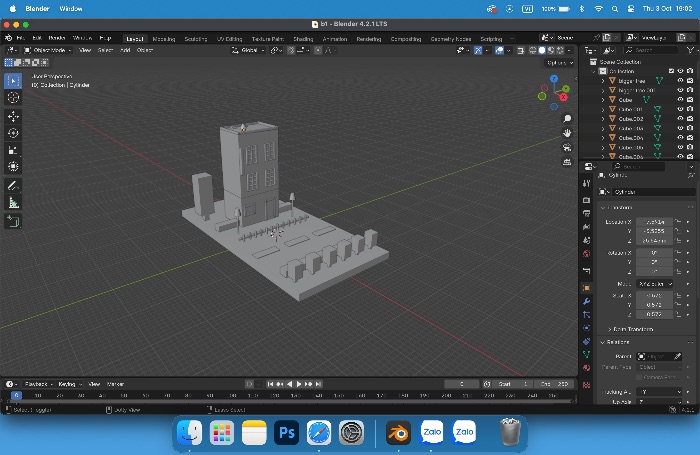
Task: Open rotation Mode XYZ Euler dropdown
Action: (655, 284)
